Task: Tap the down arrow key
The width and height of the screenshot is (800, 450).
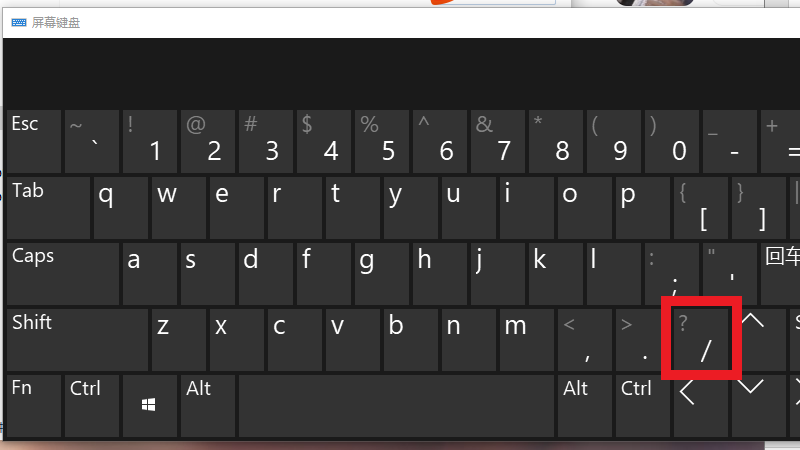Action: pos(759,406)
